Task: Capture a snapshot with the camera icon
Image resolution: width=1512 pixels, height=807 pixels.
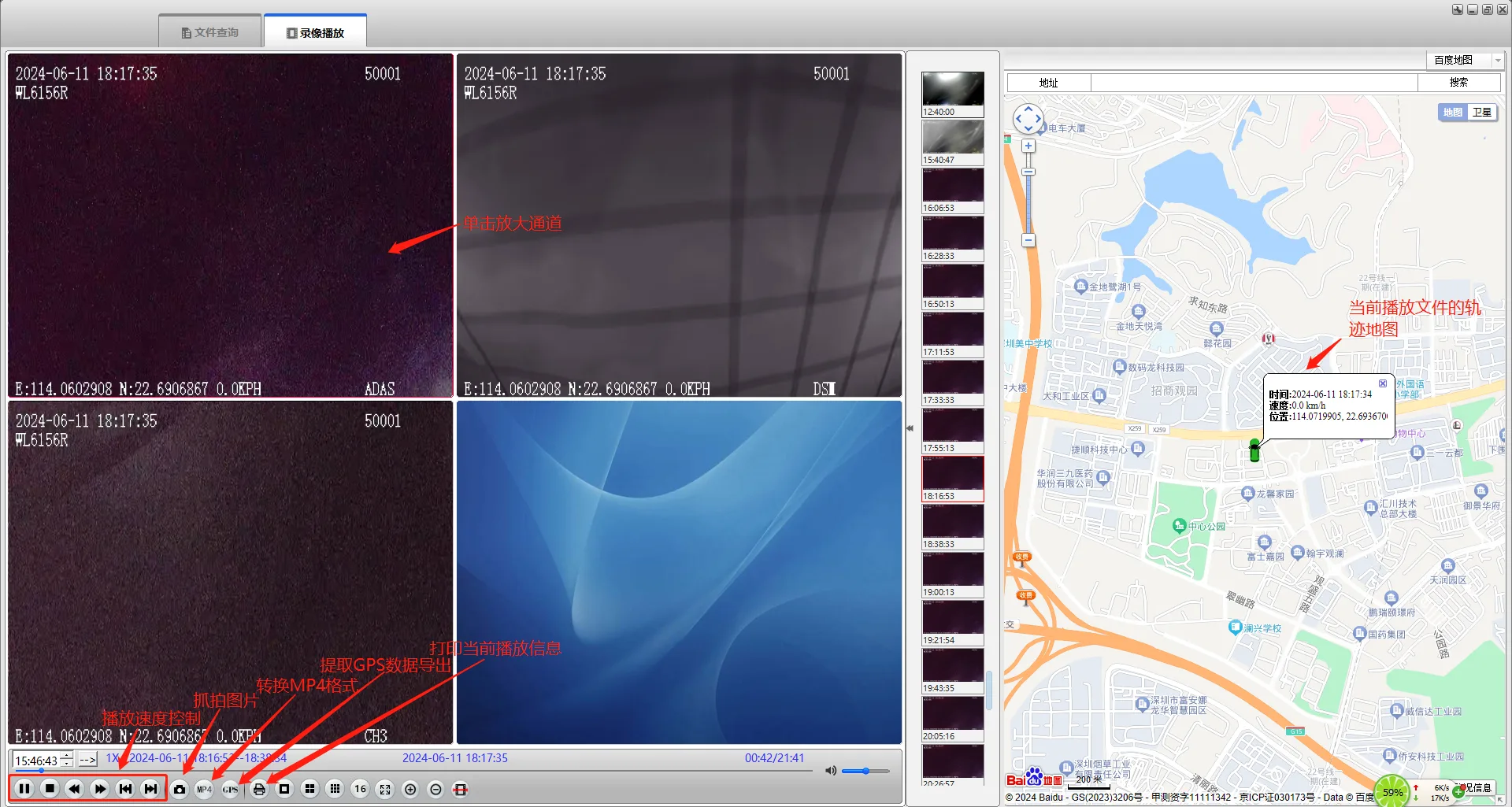Action: tap(180, 789)
